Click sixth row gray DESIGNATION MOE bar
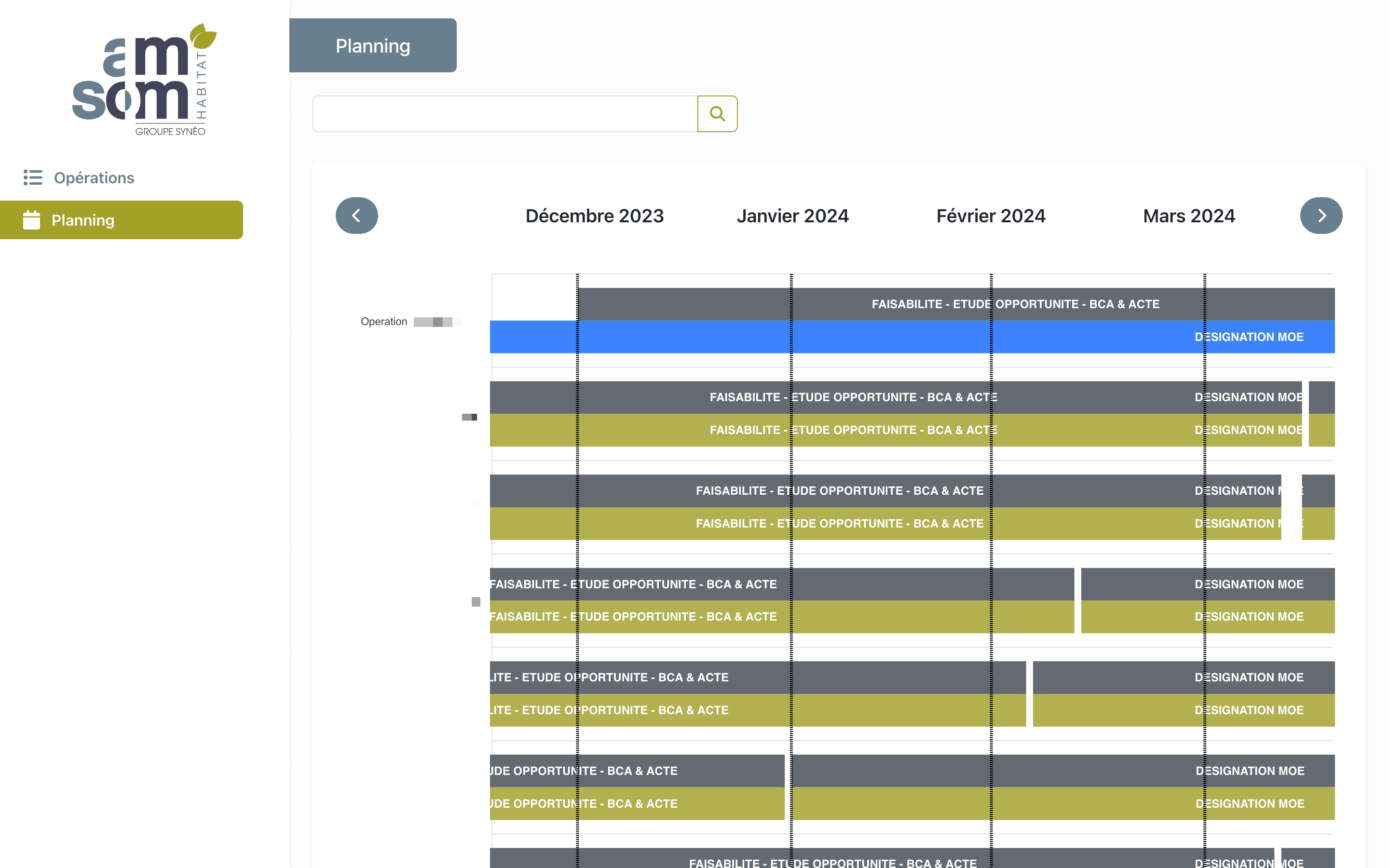Viewport: 1389px width, 868px height. pos(1063,771)
